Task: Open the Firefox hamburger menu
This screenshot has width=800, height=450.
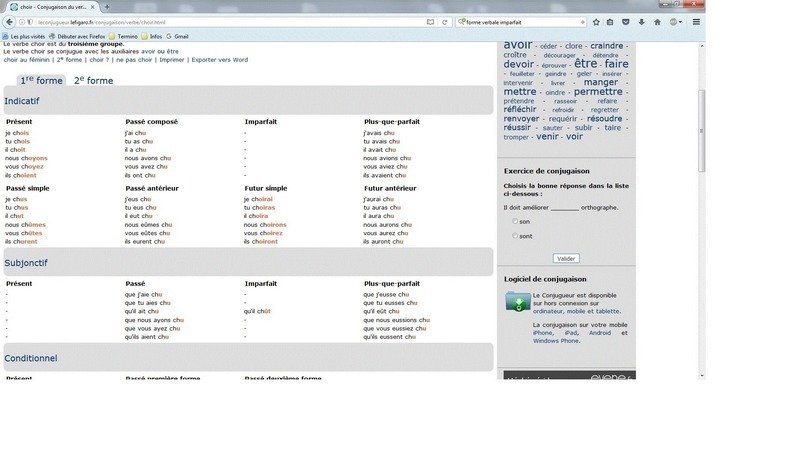Action: pyautogui.click(x=695, y=21)
